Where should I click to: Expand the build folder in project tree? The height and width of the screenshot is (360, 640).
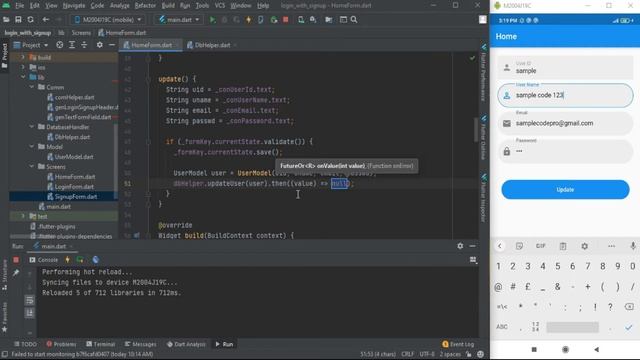pyautogui.click(x=22, y=58)
